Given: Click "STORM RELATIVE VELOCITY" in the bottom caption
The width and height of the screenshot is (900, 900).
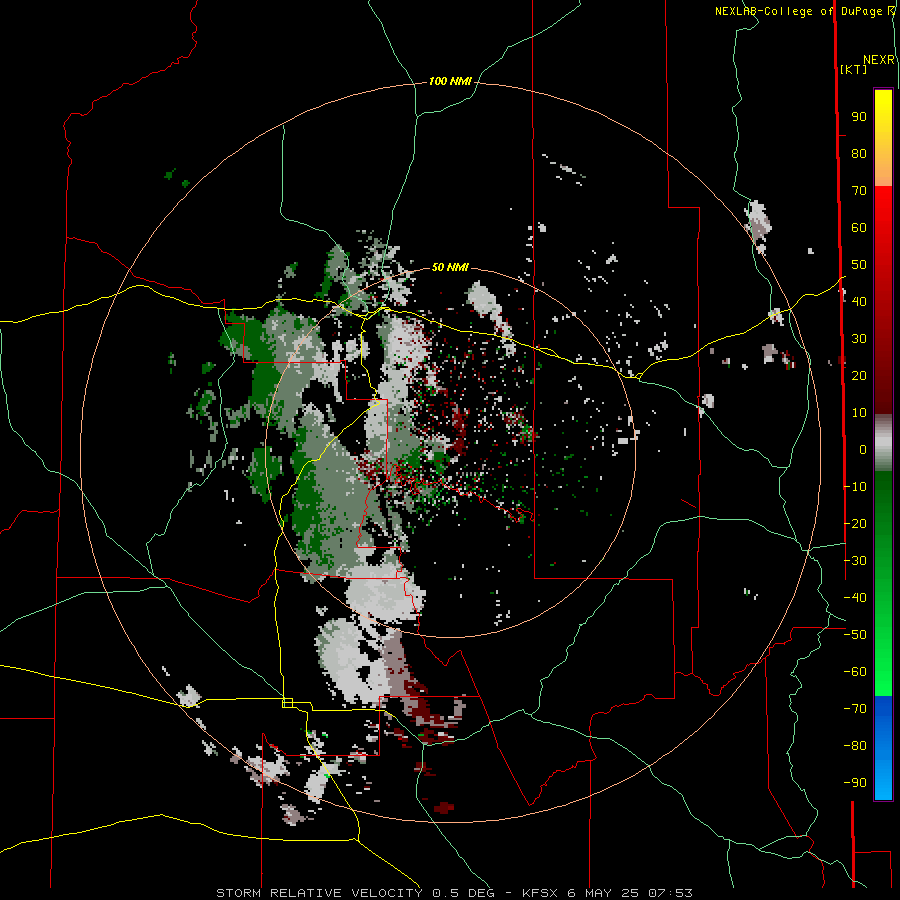Looking at the screenshot, I should (x=319, y=893).
